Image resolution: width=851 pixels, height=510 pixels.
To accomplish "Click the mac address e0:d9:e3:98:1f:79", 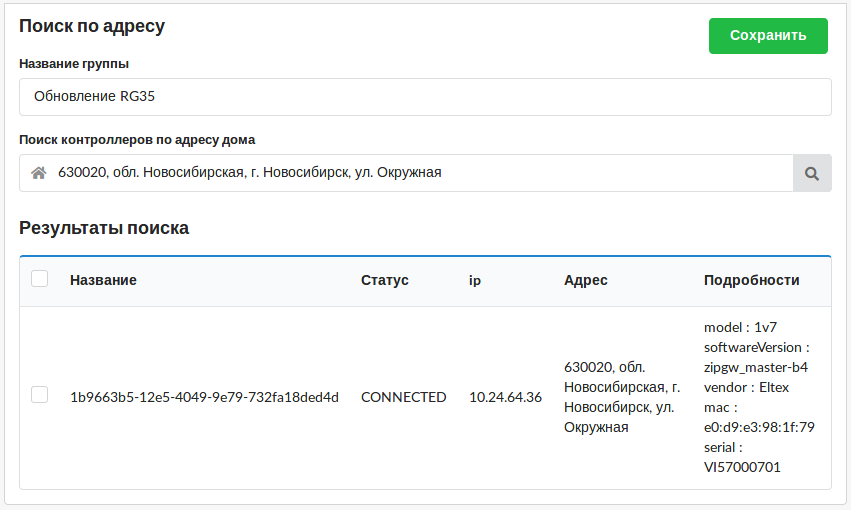I will pos(759,427).
